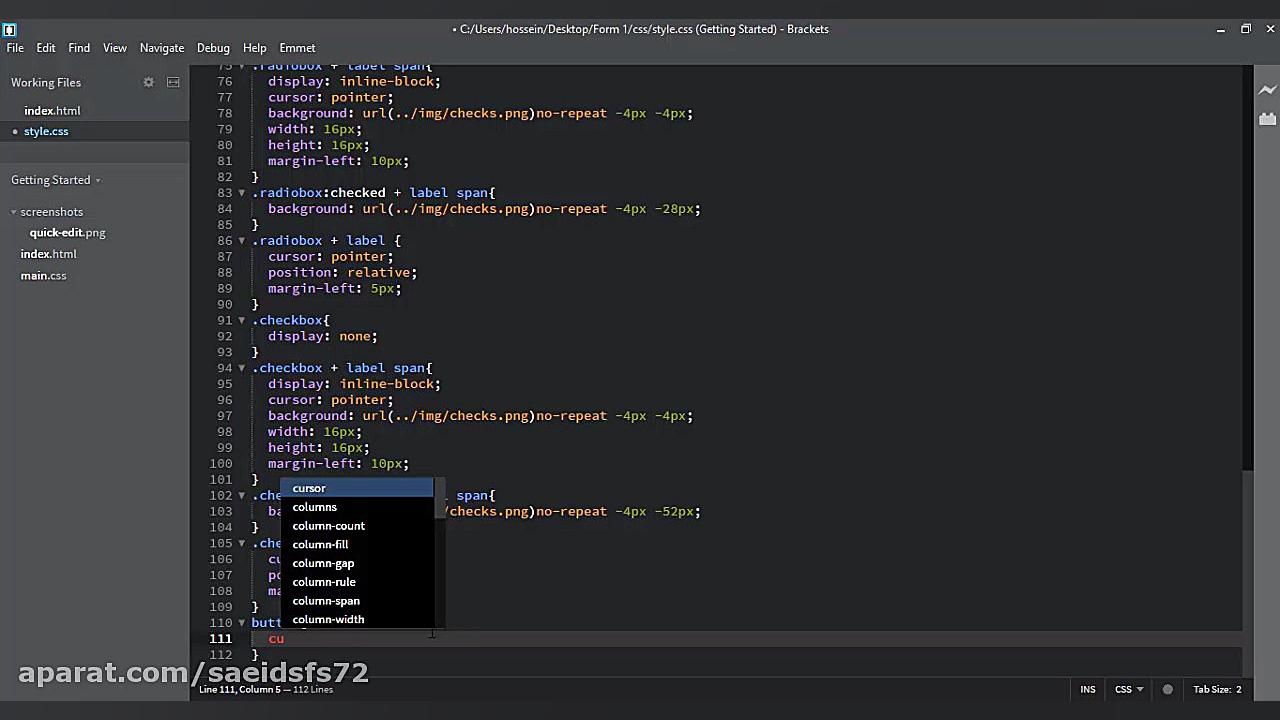This screenshot has width=1280, height=720.
Task: Choose 'column-fill' from the code hints
Action: coord(357,545)
